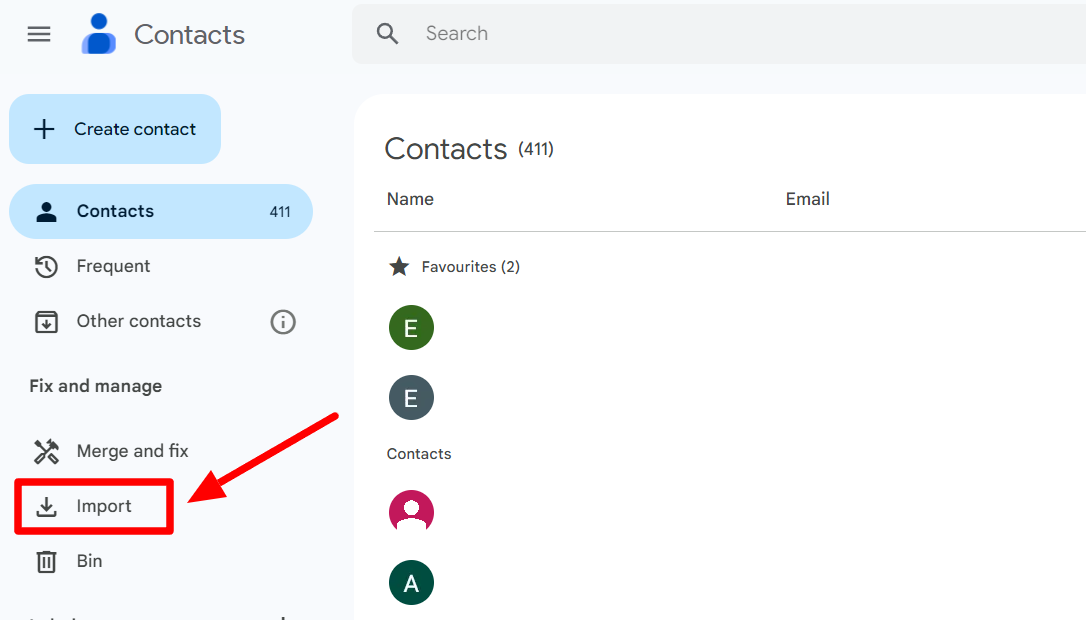Click the Contacts group label above the avatars

[419, 454]
